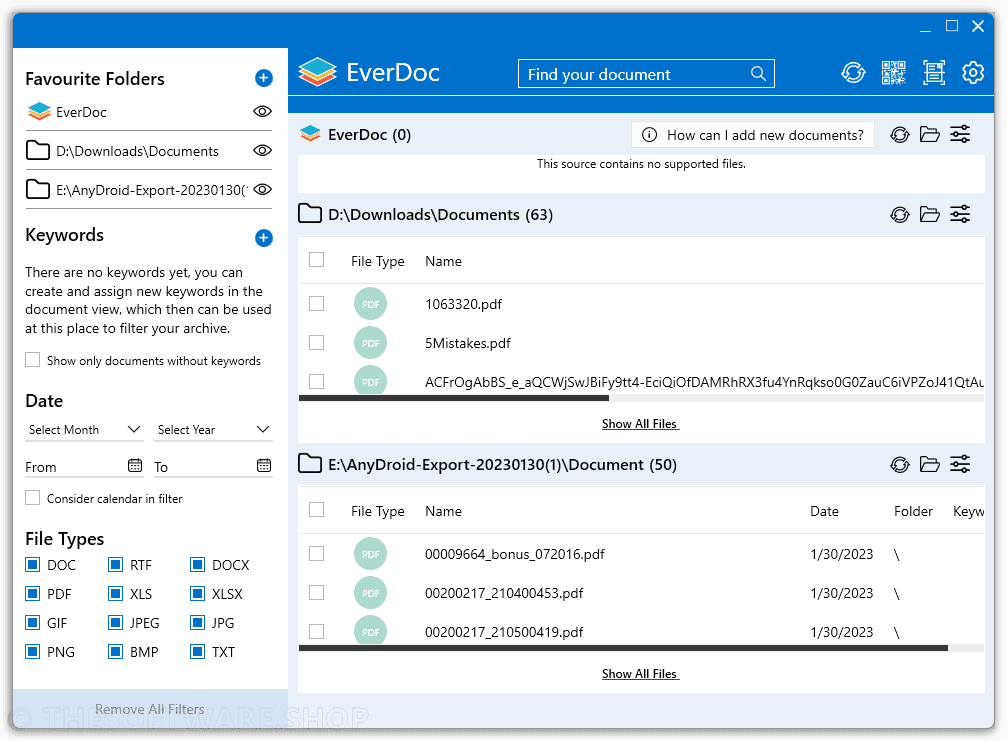Sort E:\AnyDroid-Export list by Folder column
Image resolution: width=1007 pixels, height=741 pixels.
tap(913, 511)
